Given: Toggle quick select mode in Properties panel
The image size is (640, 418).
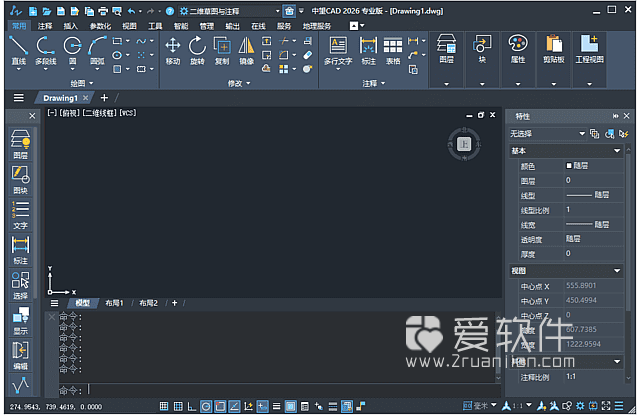Looking at the screenshot, I should pos(624,133).
